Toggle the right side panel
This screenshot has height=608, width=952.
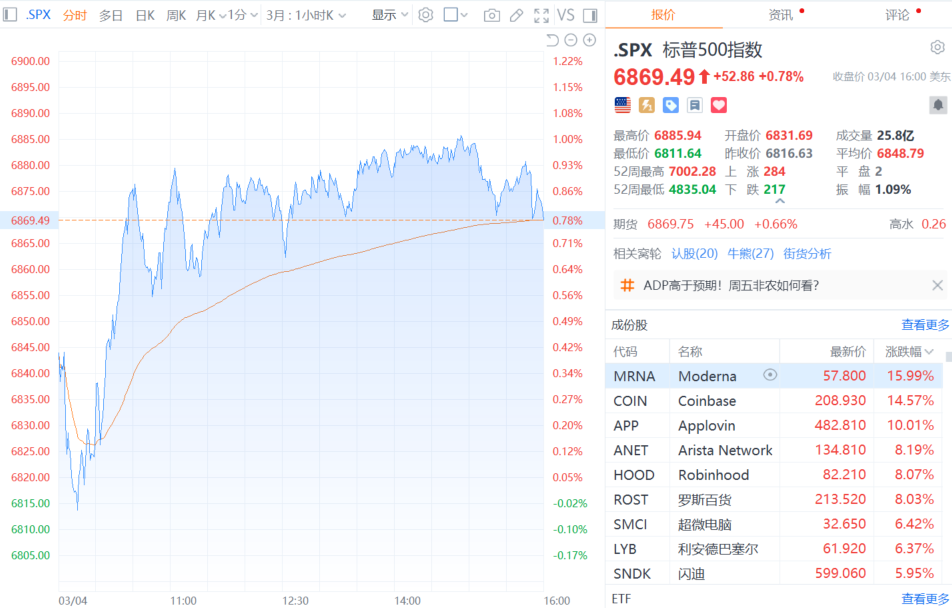[589, 15]
